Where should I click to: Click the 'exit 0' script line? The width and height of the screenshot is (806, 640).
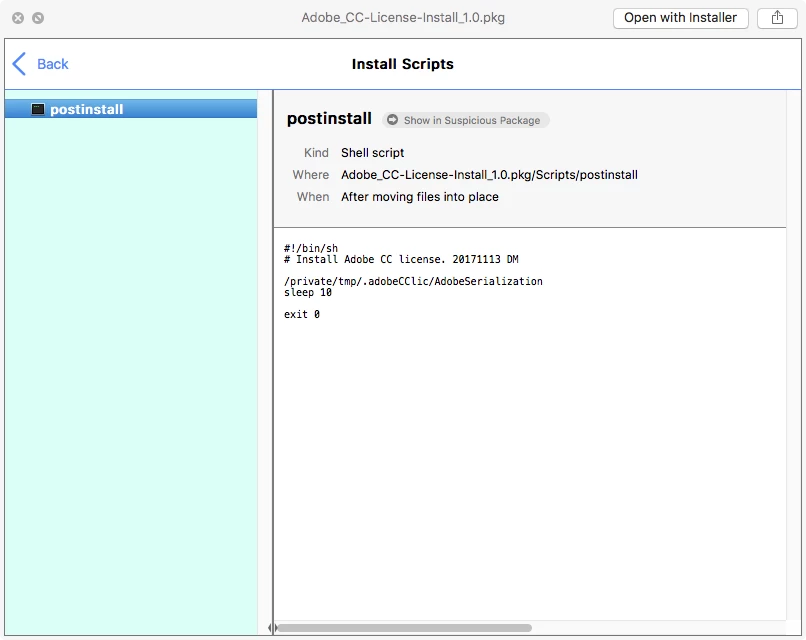(x=302, y=314)
